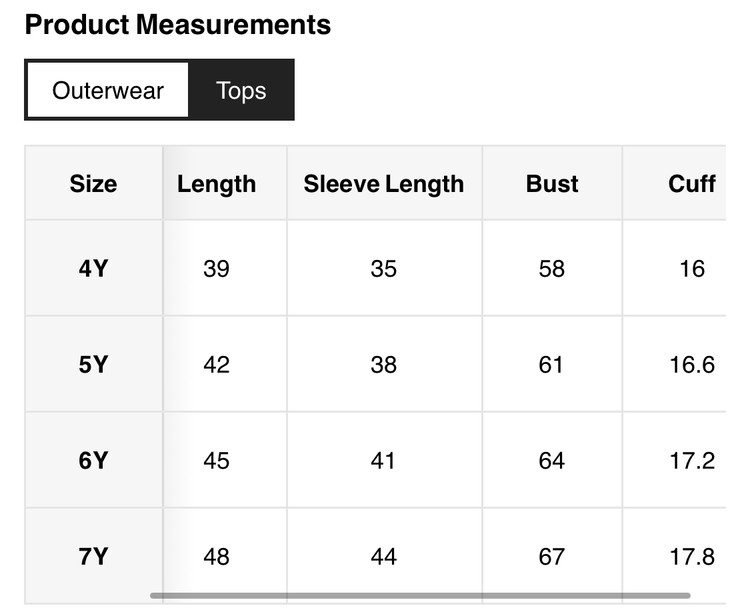Click the 6Y bust value 64

[552, 461]
